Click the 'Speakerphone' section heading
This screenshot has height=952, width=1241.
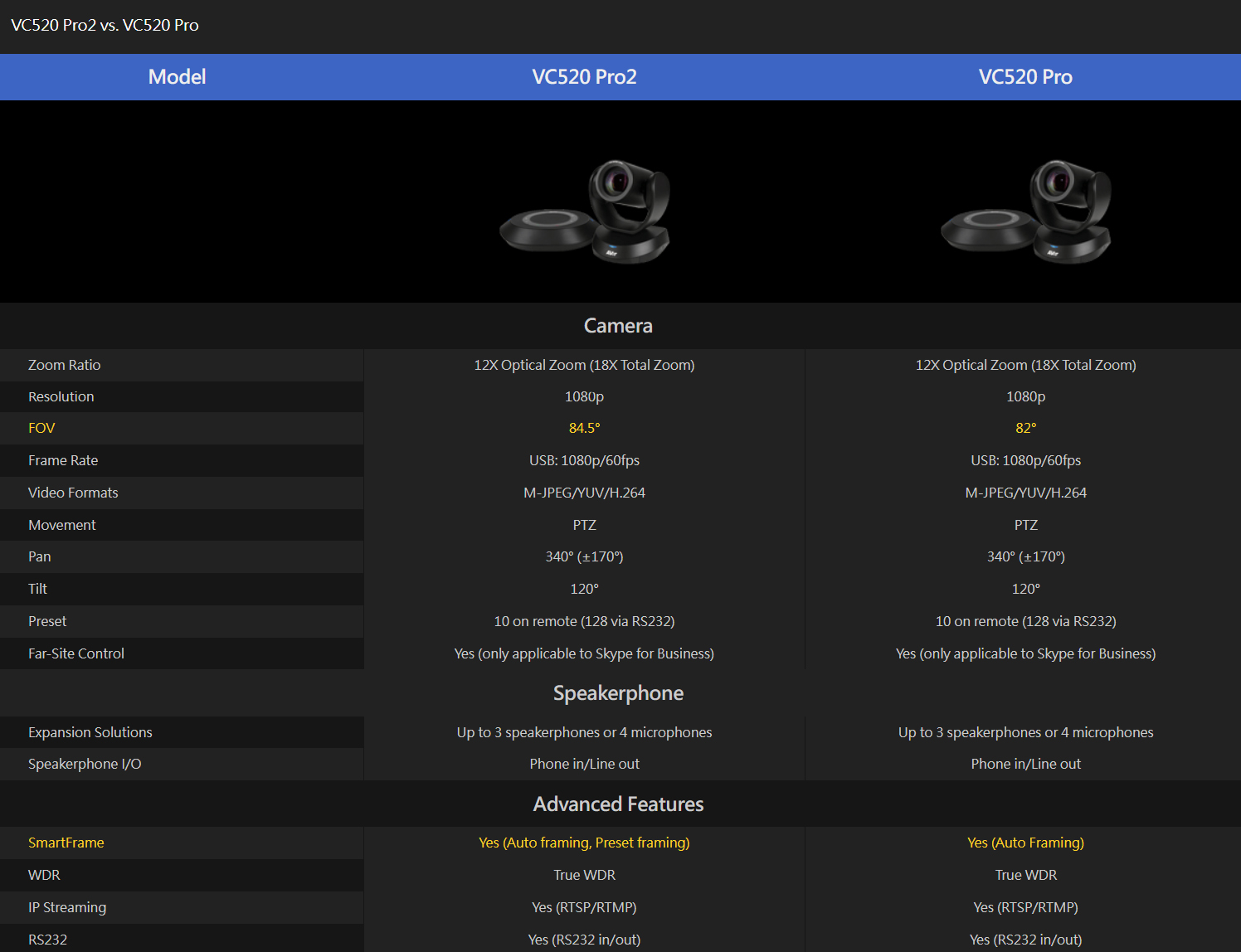pyautogui.click(x=618, y=693)
